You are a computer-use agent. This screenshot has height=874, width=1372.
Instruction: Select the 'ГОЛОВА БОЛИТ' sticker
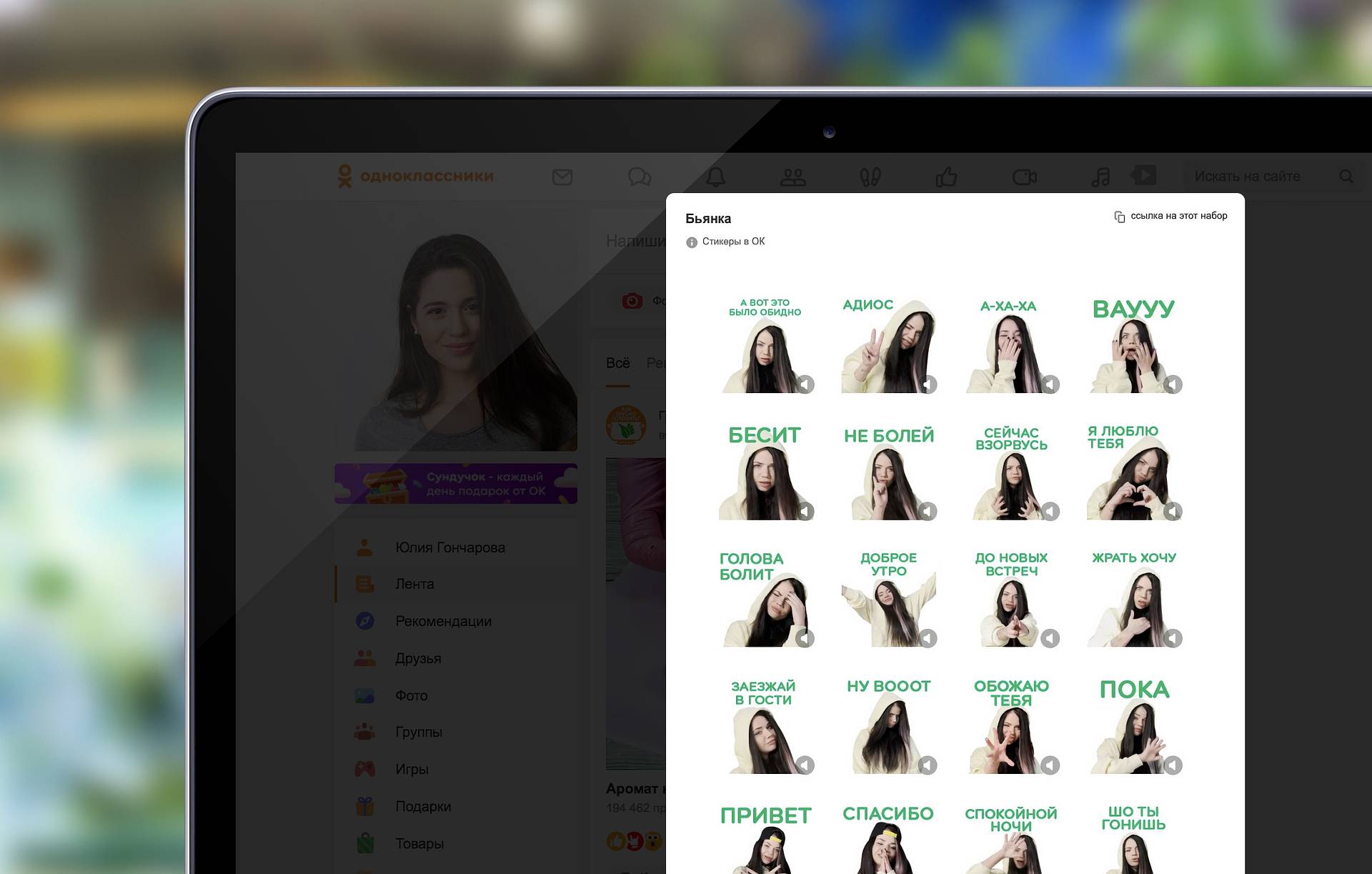click(765, 599)
